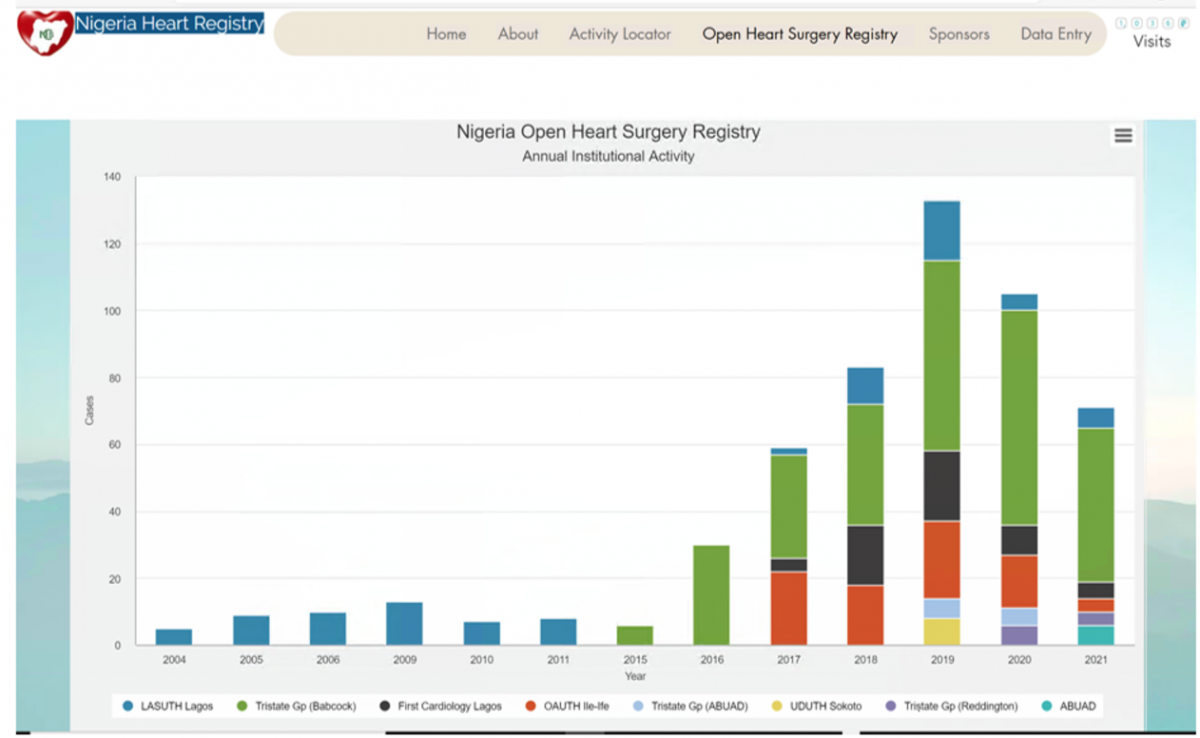The width and height of the screenshot is (1200, 738).
Task: Open the Sponsors page
Action: pos(958,34)
